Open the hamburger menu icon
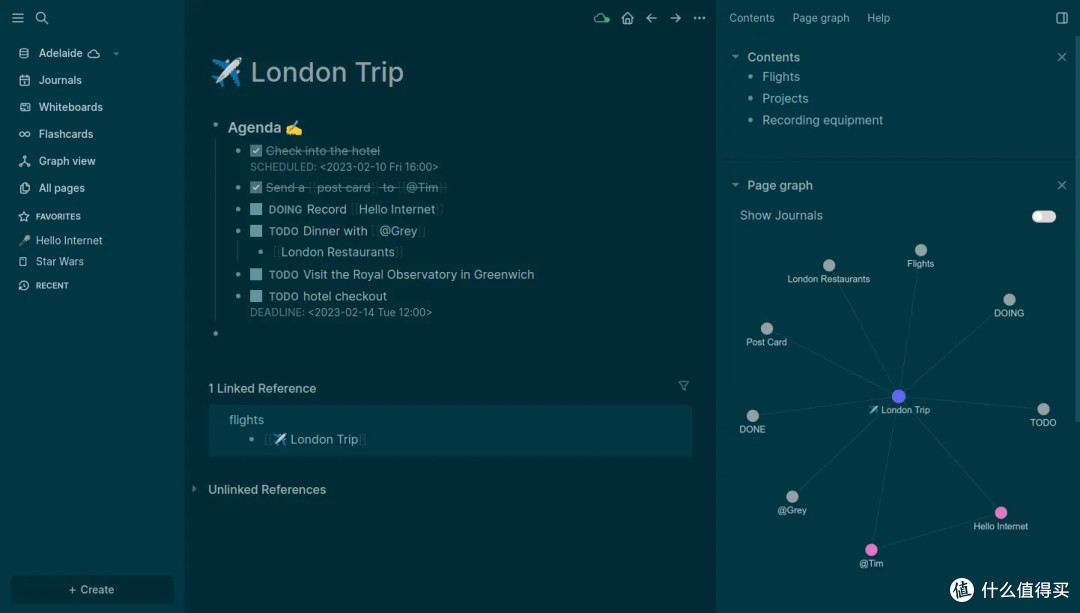This screenshot has height=613, width=1080. click(x=18, y=18)
